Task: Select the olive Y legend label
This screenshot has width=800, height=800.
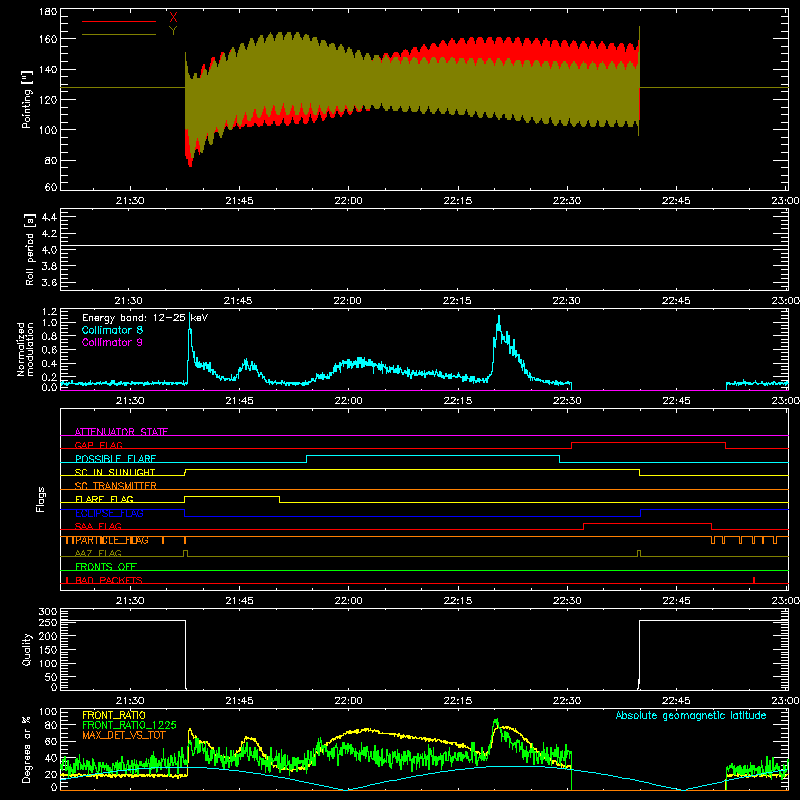Action: click(173, 31)
